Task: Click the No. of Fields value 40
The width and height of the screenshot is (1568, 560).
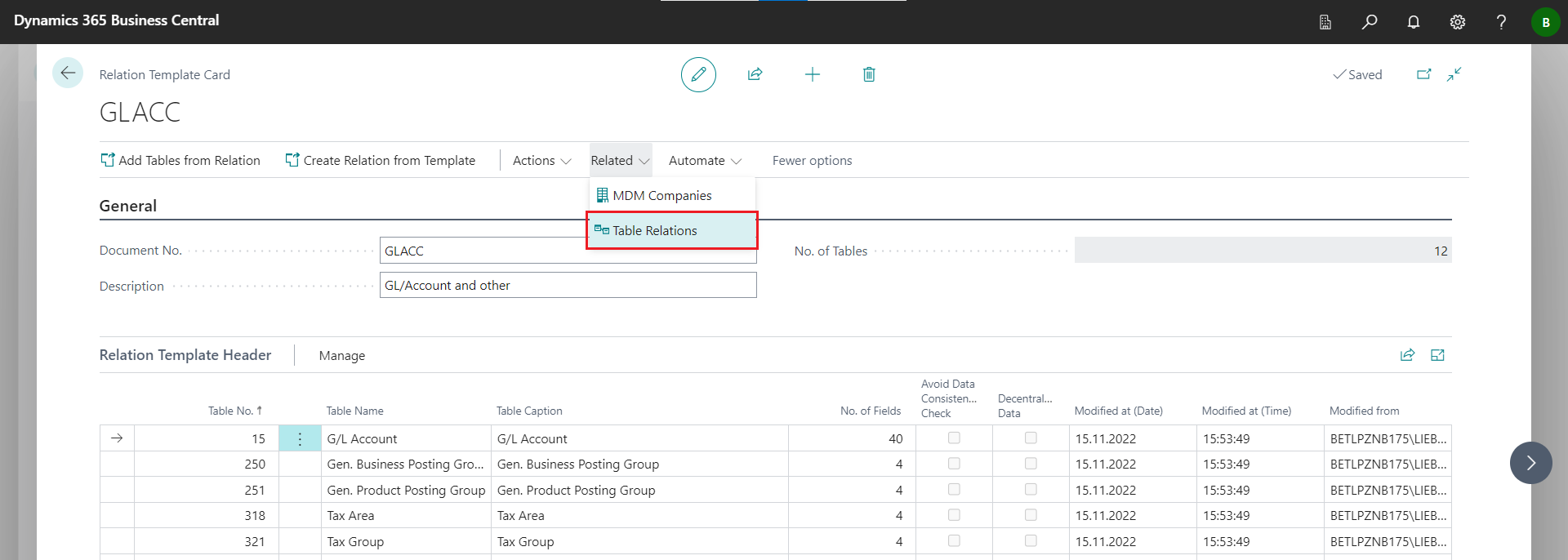Action: coord(852,438)
